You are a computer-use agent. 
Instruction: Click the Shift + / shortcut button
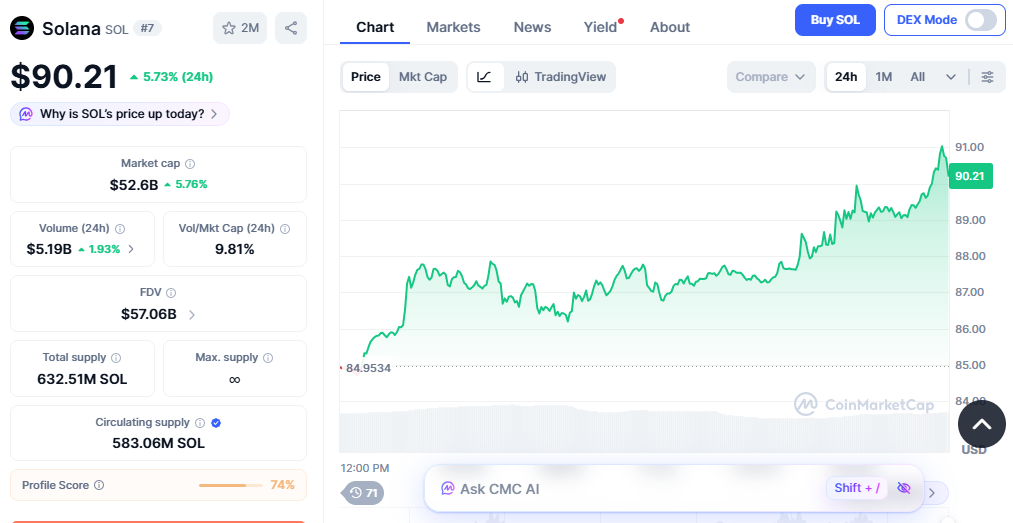point(857,487)
